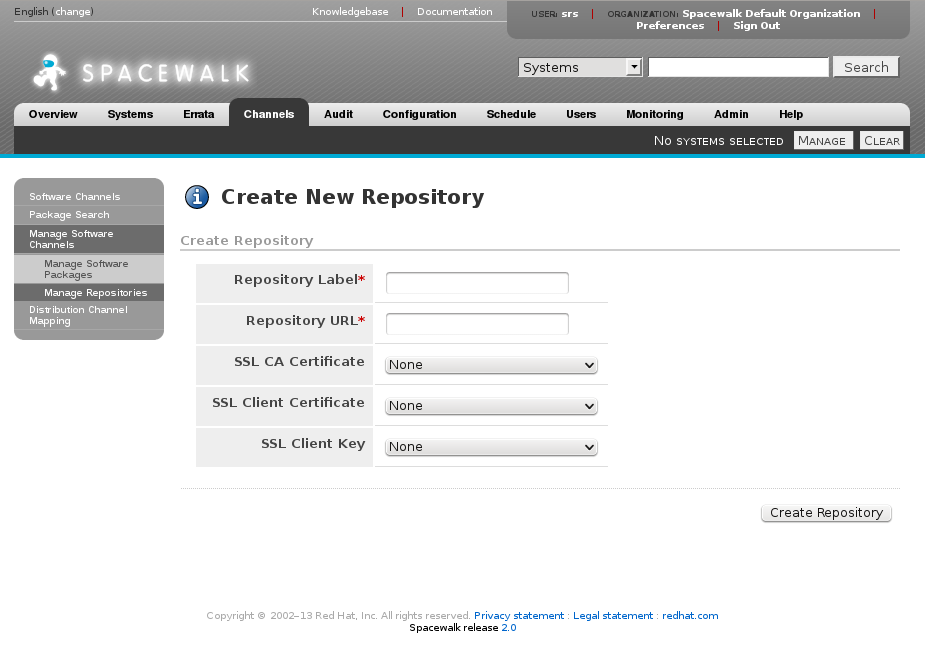Click the Spacewalk astronaut logo
The height and width of the screenshot is (653, 925).
[x=50, y=72]
